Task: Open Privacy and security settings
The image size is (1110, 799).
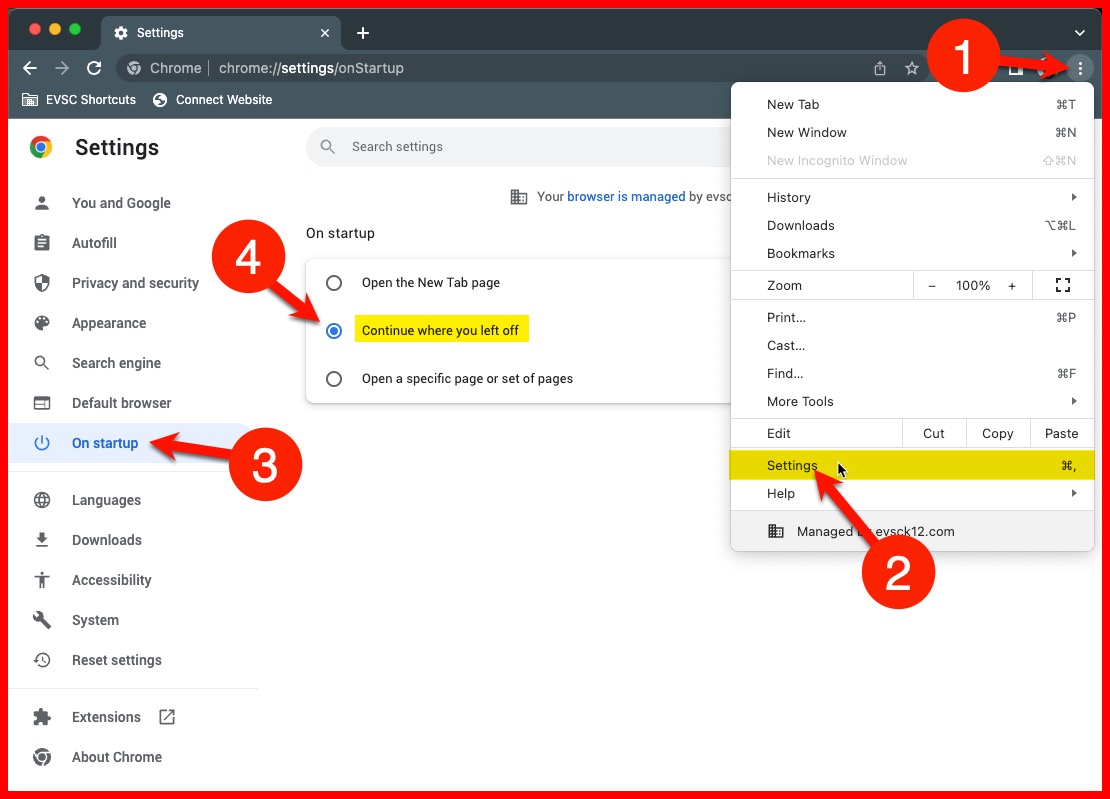Action: click(x=135, y=283)
